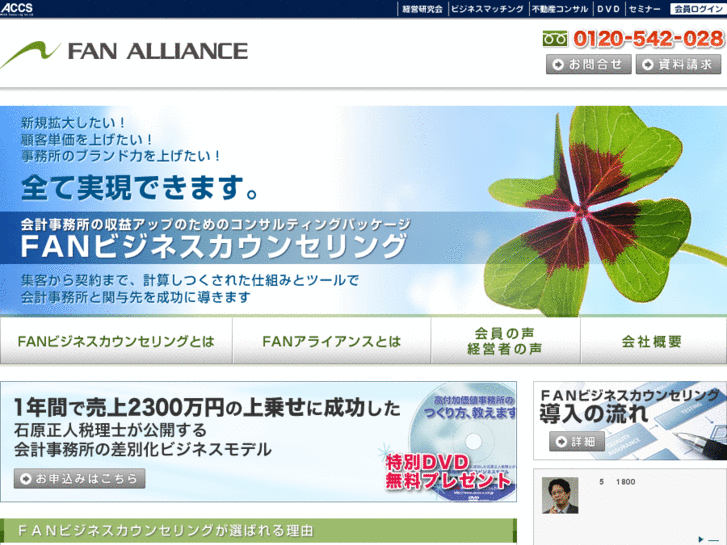Open the 経営研究会 menu item
This screenshot has width=727, height=545.
[x=422, y=9]
